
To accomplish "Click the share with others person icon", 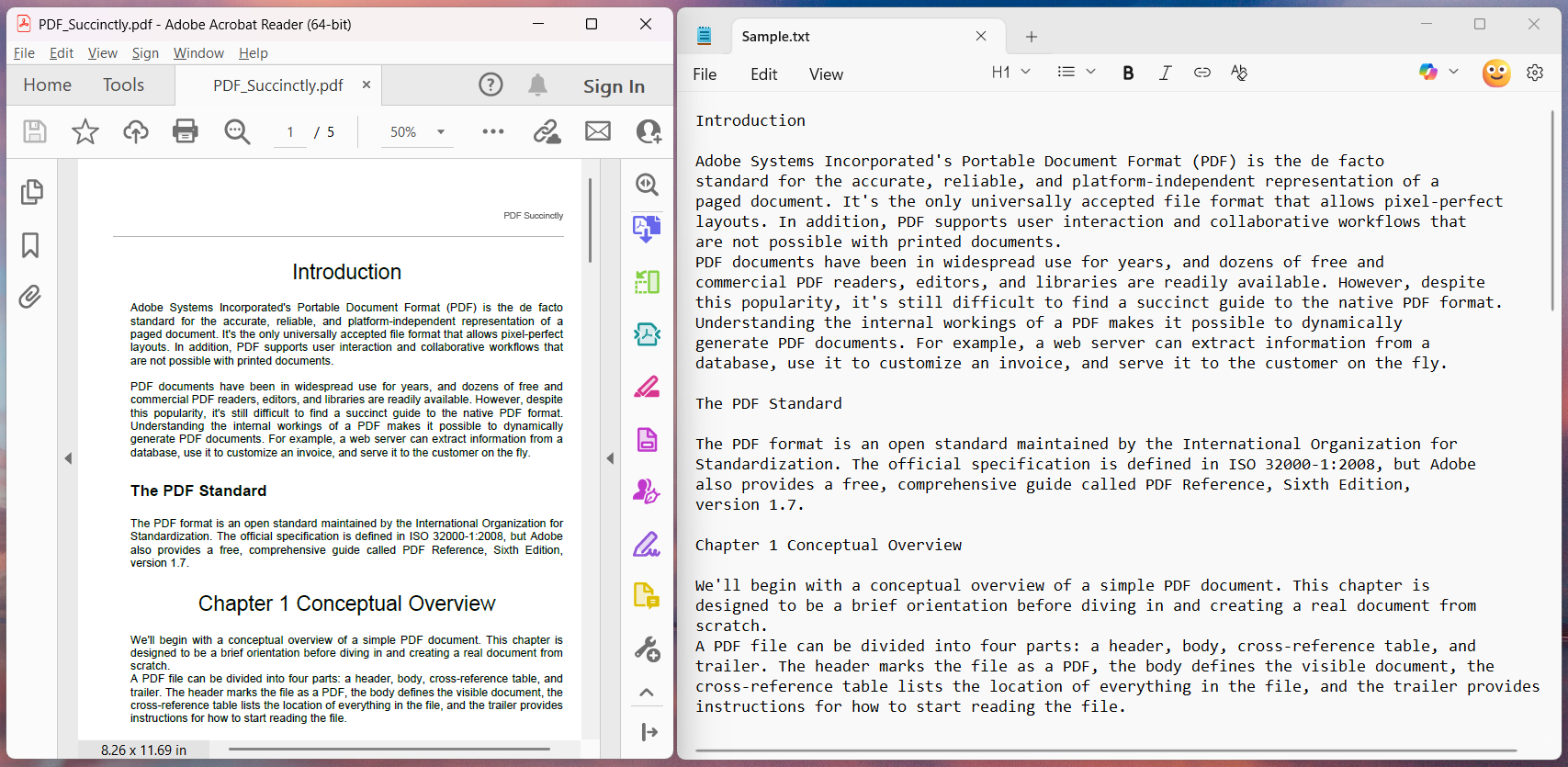I will [x=649, y=131].
